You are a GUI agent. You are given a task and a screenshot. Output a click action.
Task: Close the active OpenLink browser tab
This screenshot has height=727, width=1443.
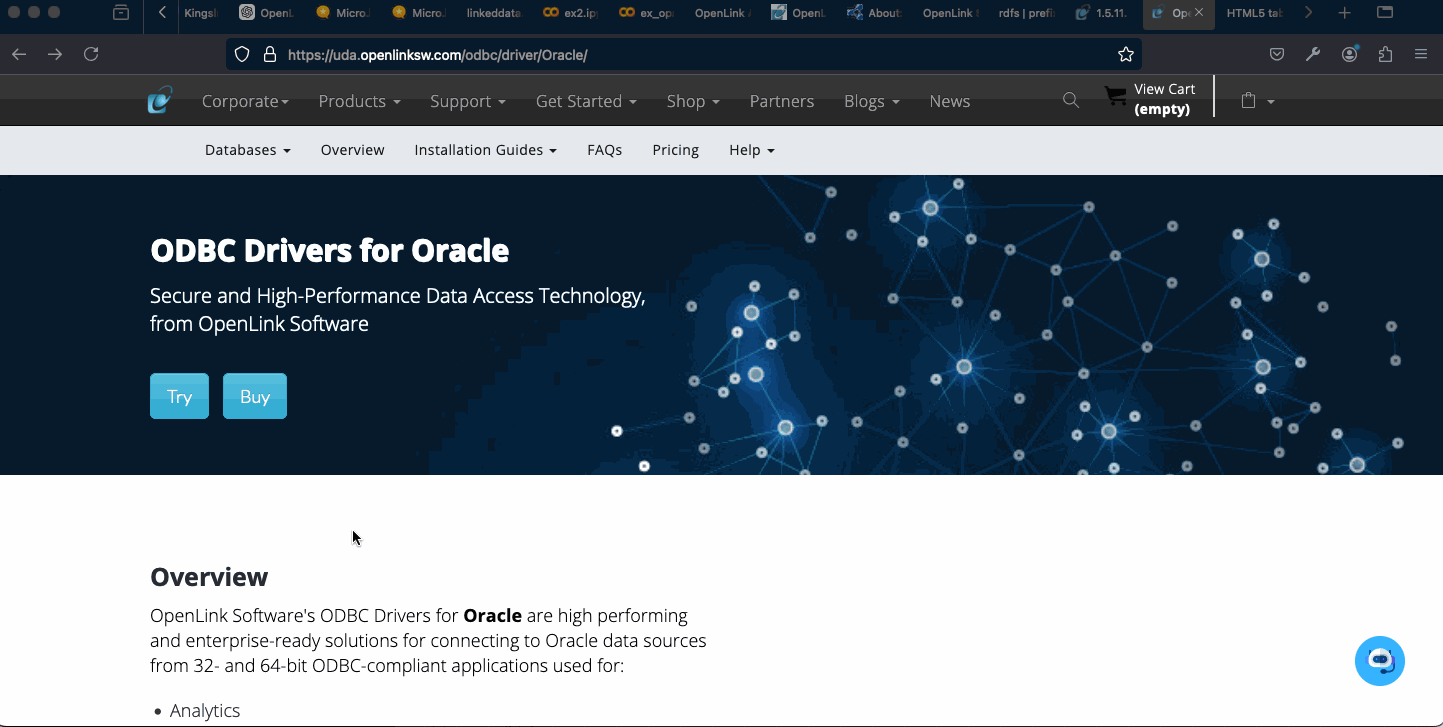[1199, 13]
